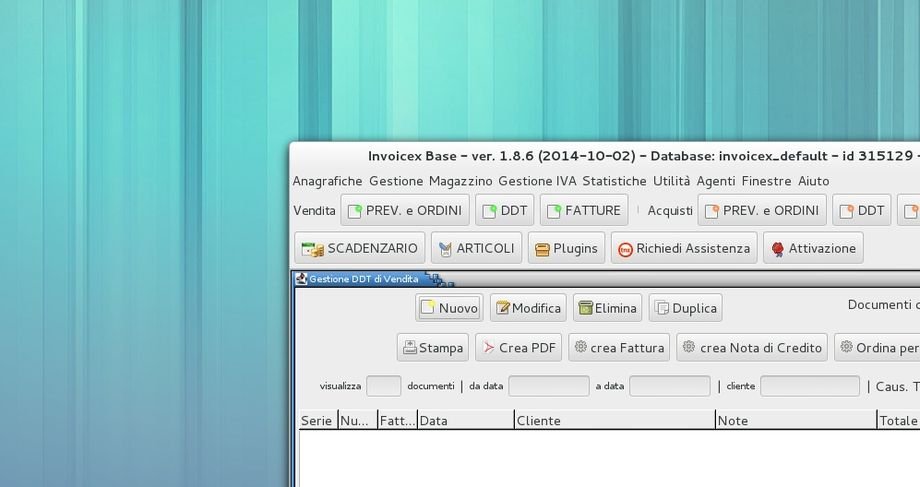
Task: Click the visualizza documenti count field
Action: coord(384,386)
